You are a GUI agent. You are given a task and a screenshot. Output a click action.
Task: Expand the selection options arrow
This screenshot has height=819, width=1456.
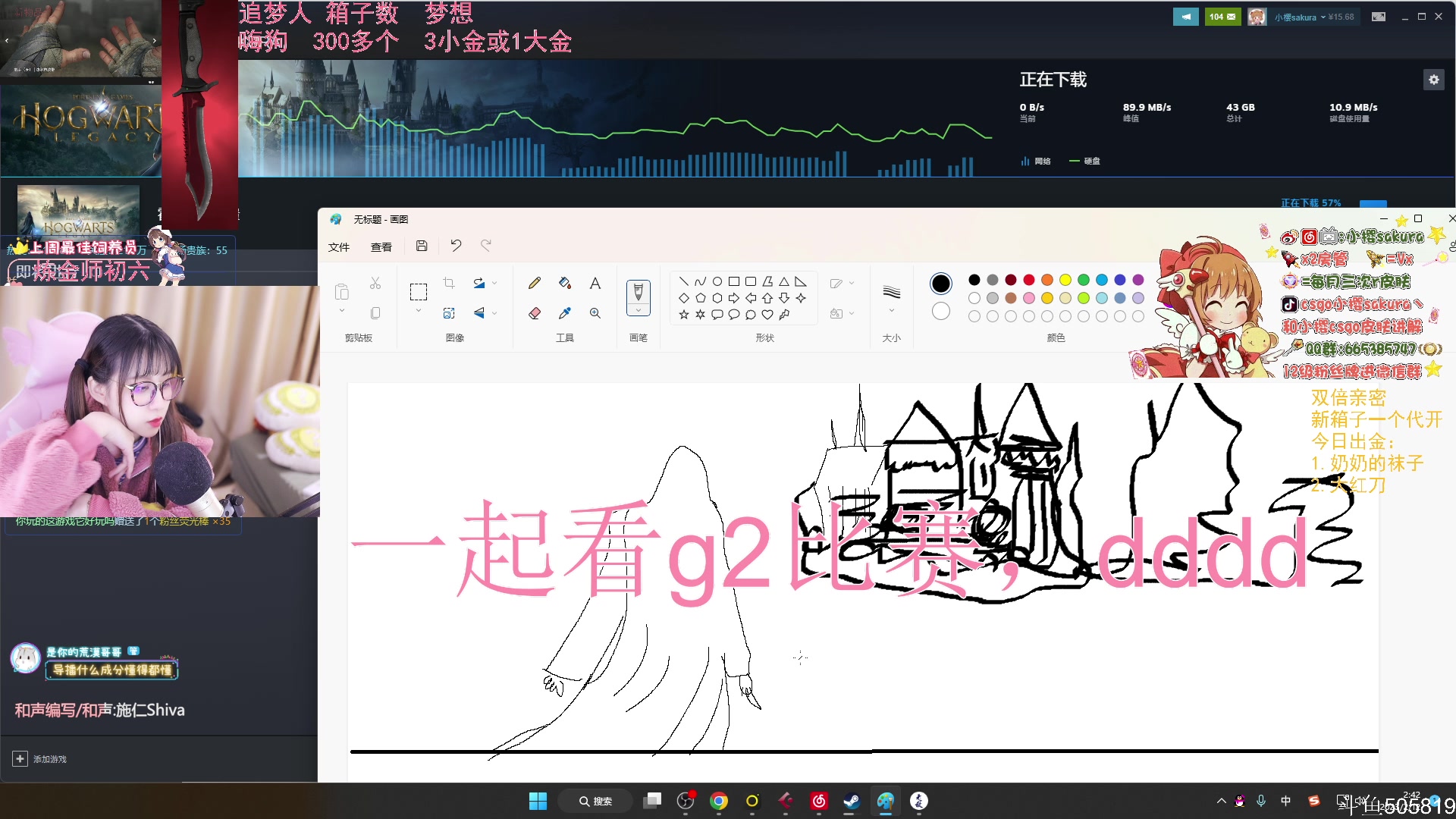click(419, 311)
